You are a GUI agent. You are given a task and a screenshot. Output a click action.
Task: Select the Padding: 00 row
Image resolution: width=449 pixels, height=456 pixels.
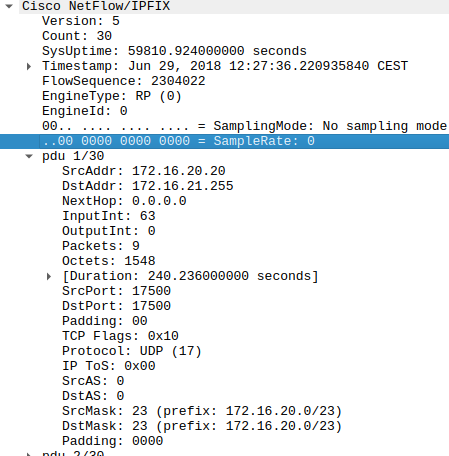(105, 321)
